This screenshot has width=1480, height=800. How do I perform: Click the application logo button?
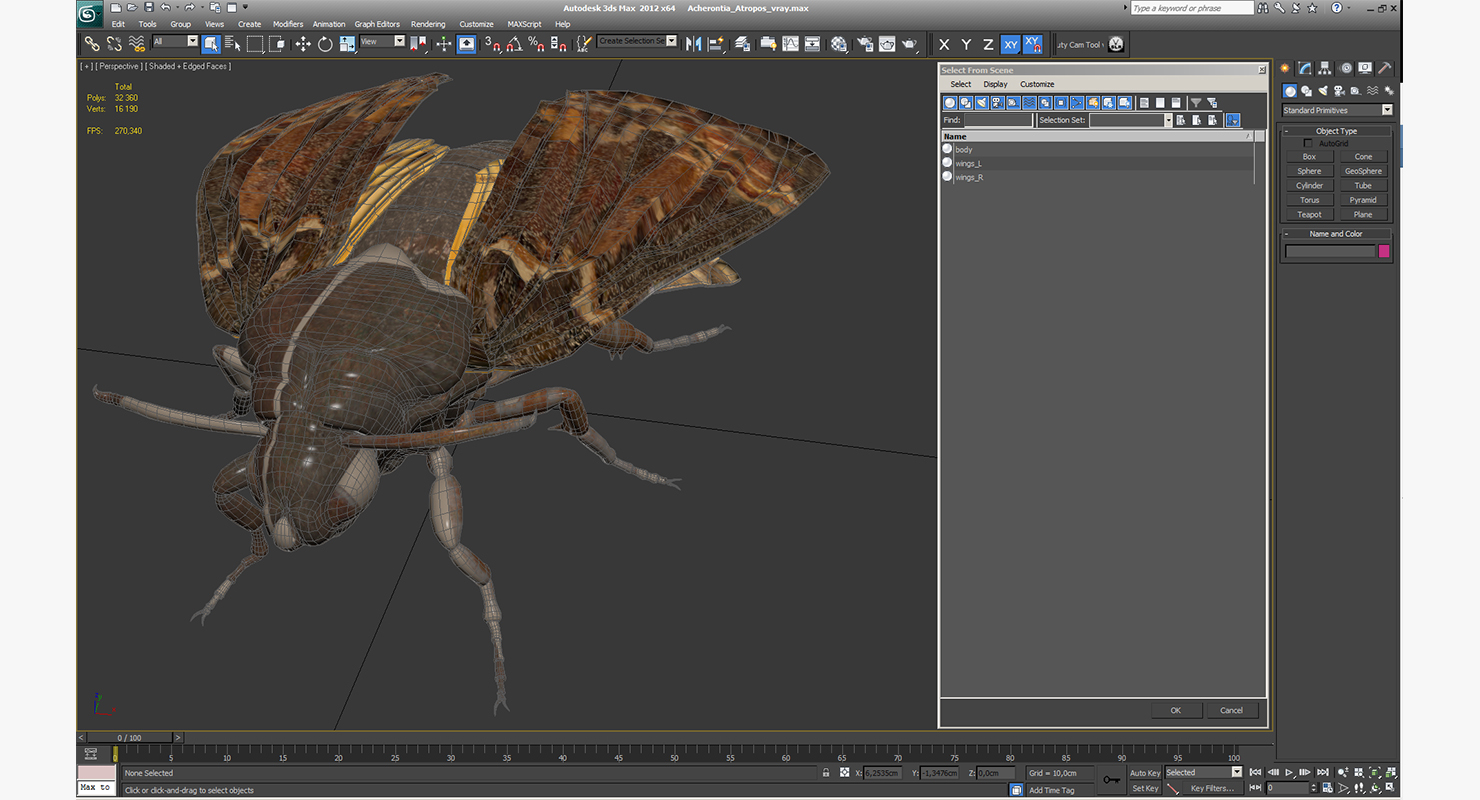(90, 13)
